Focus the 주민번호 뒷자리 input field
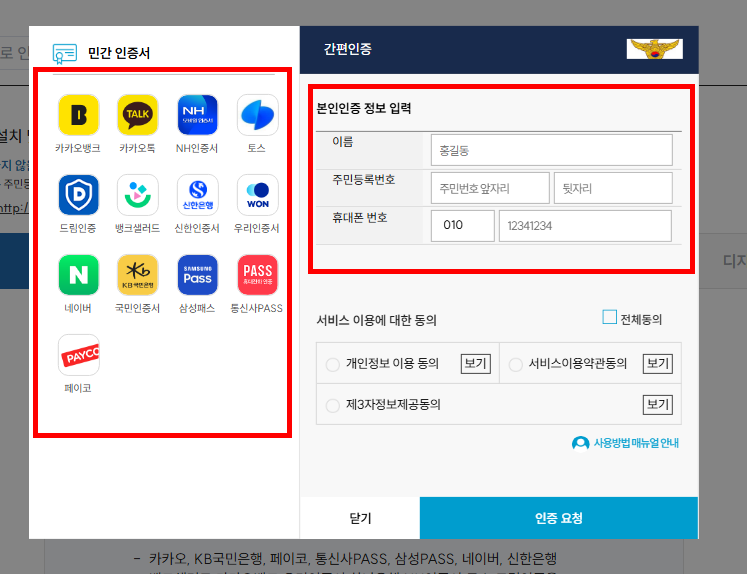The height and width of the screenshot is (574, 747). tap(613, 188)
